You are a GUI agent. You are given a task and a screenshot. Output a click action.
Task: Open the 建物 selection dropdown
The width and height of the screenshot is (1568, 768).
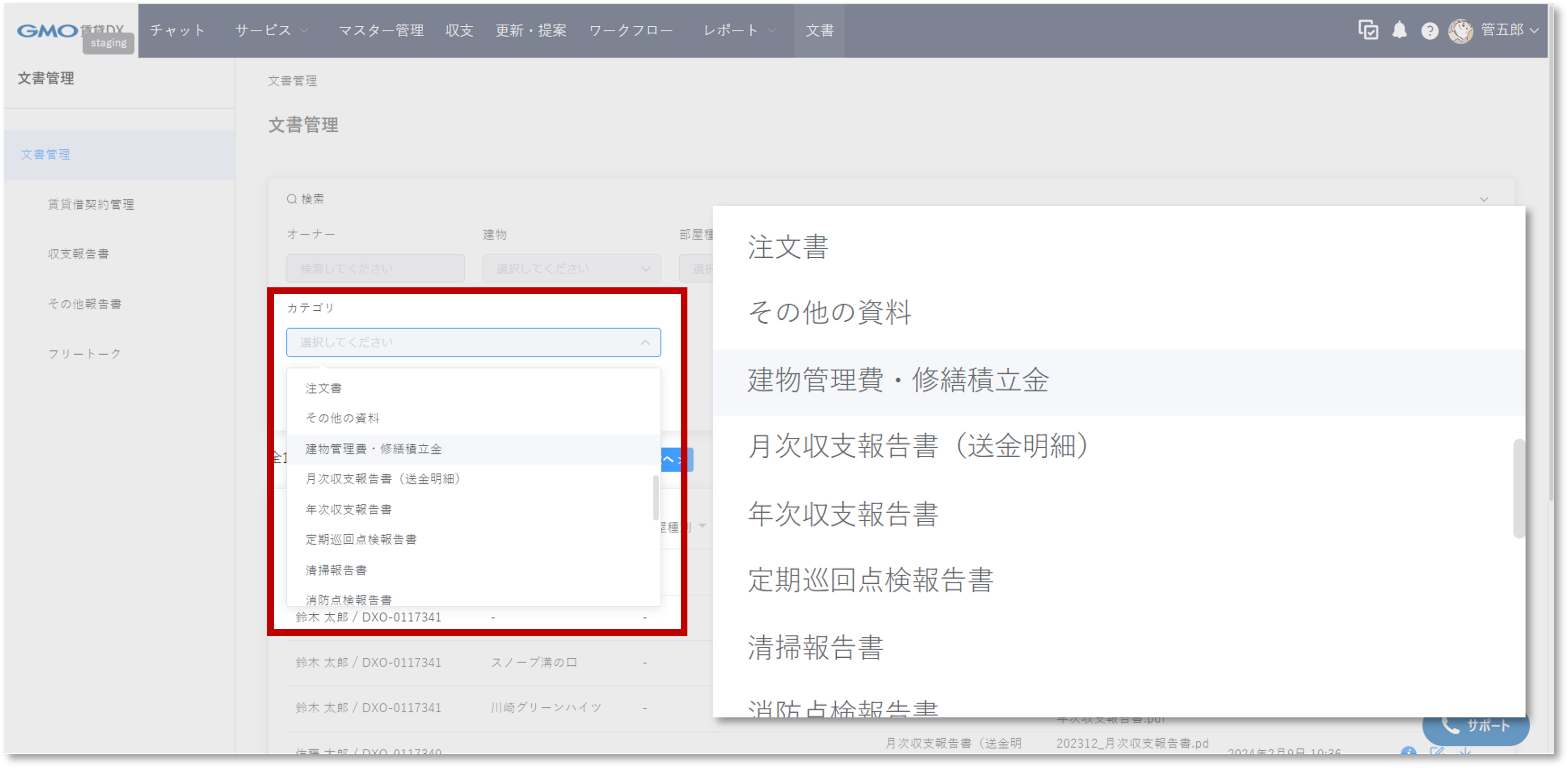click(x=571, y=268)
